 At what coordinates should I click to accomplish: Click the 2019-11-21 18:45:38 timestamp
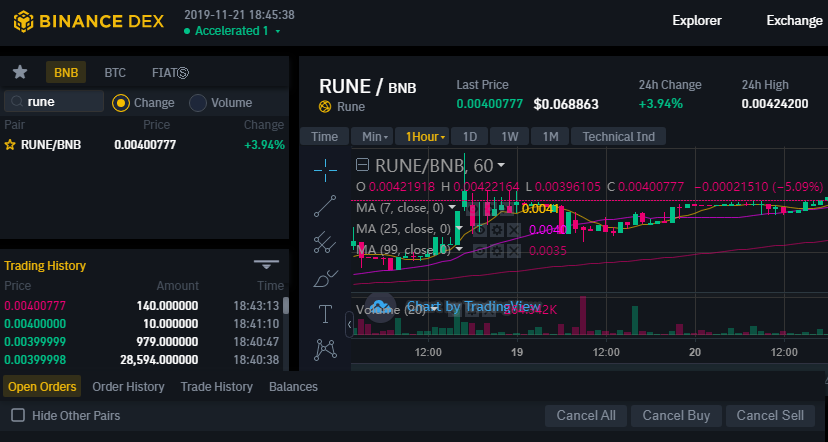click(239, 15)
